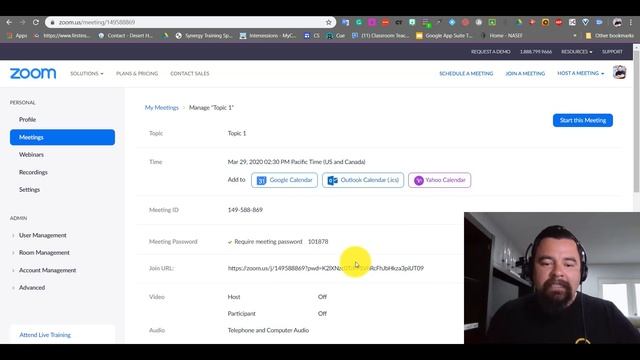Click the Host video Off value

322,297
